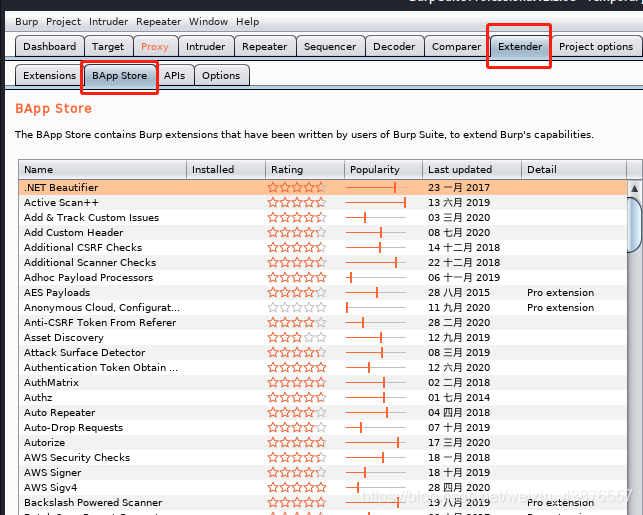
Task: Select the AuthMatrix extension
Action: point(323,383)
